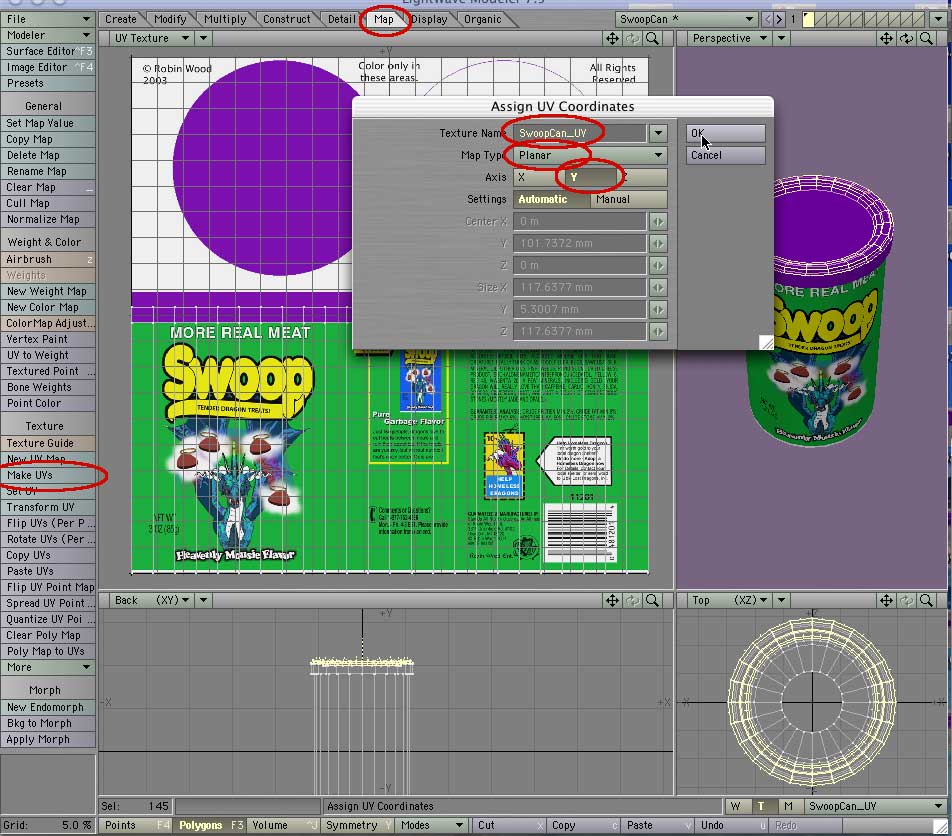This screenshot has width=952, height=836.
Task: Click the move icon in Back viewport
Action: click(612, 600)
